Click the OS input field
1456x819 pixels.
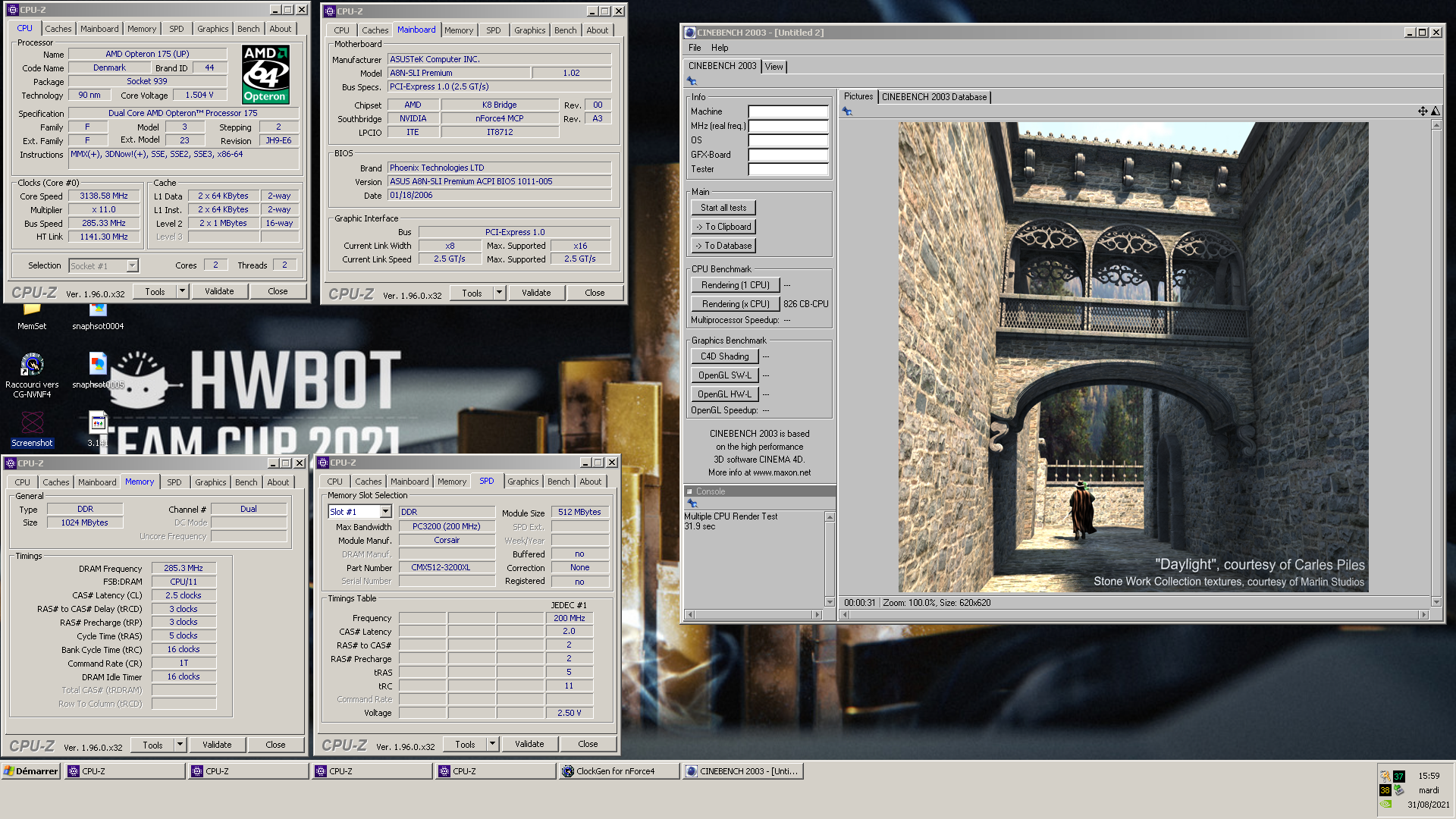pos(788,140)
